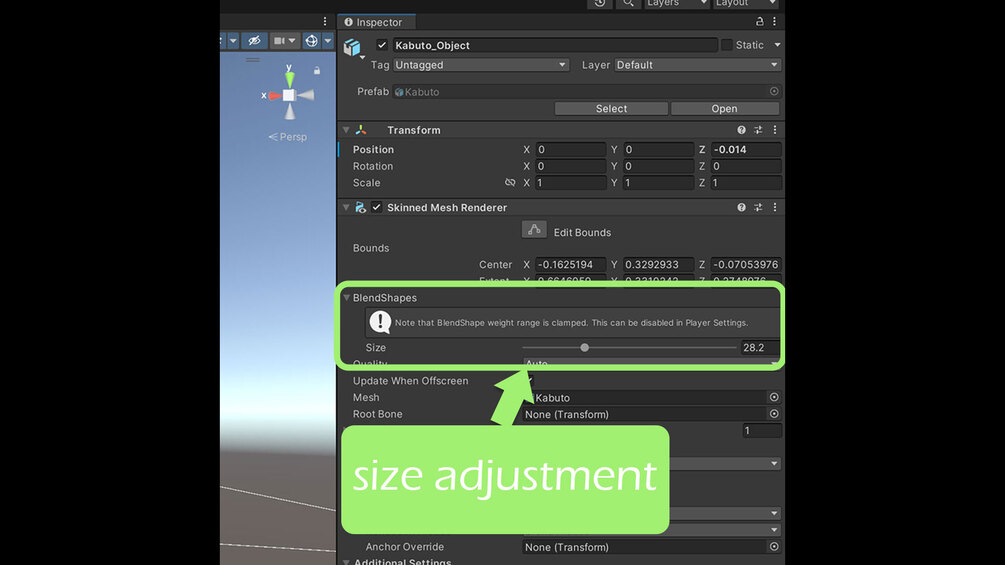The height and width of the screenshot is (565, 1005).
Task: Click the Edit Bounds icon button
Action: click(x=534, y=229)
